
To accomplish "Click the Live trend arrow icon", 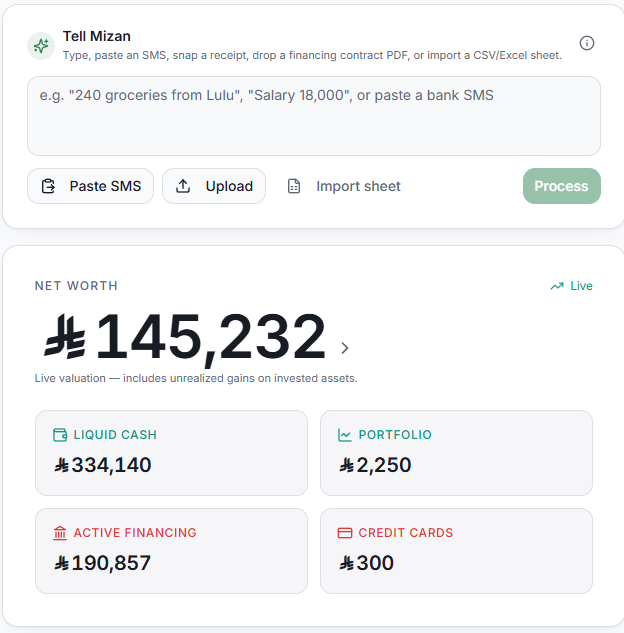I will [x=557, y=286].
